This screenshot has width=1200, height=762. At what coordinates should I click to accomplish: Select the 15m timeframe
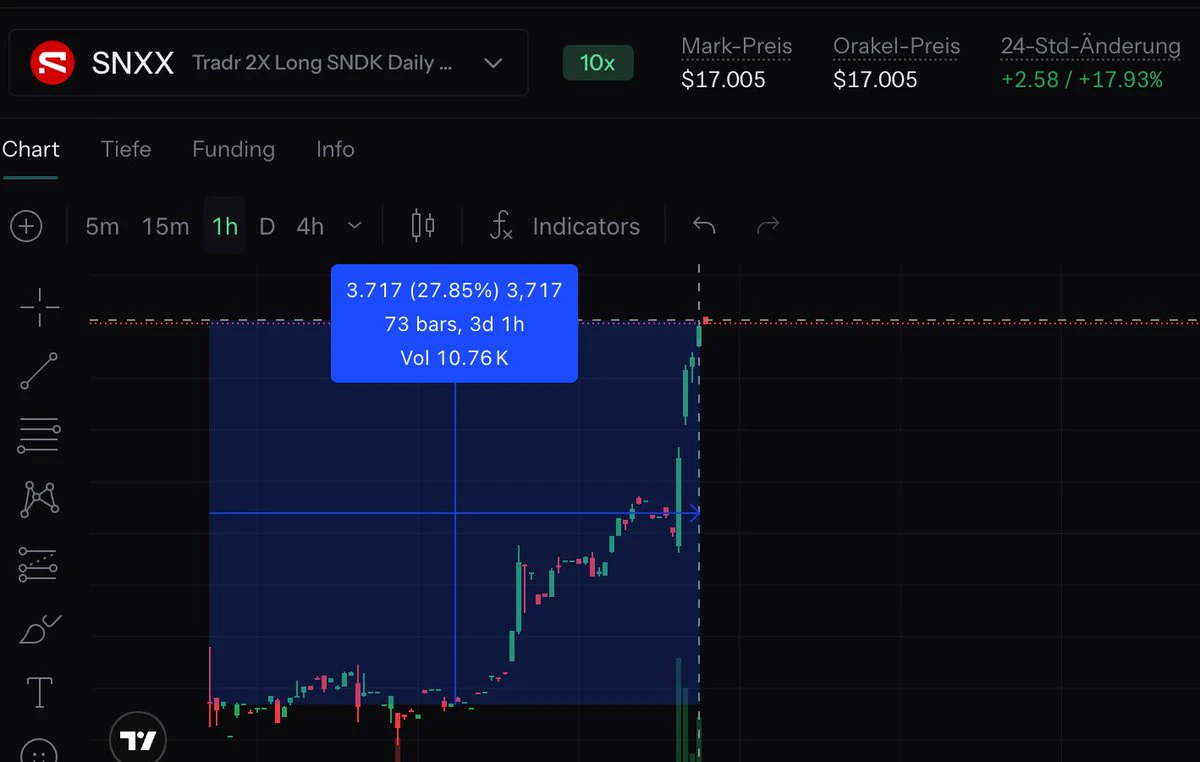click(165, 227)
